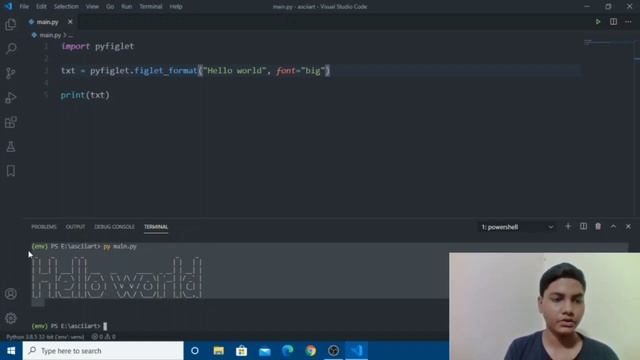
Task: Open Cortana circle on taskbar
Action: point(195,351)
